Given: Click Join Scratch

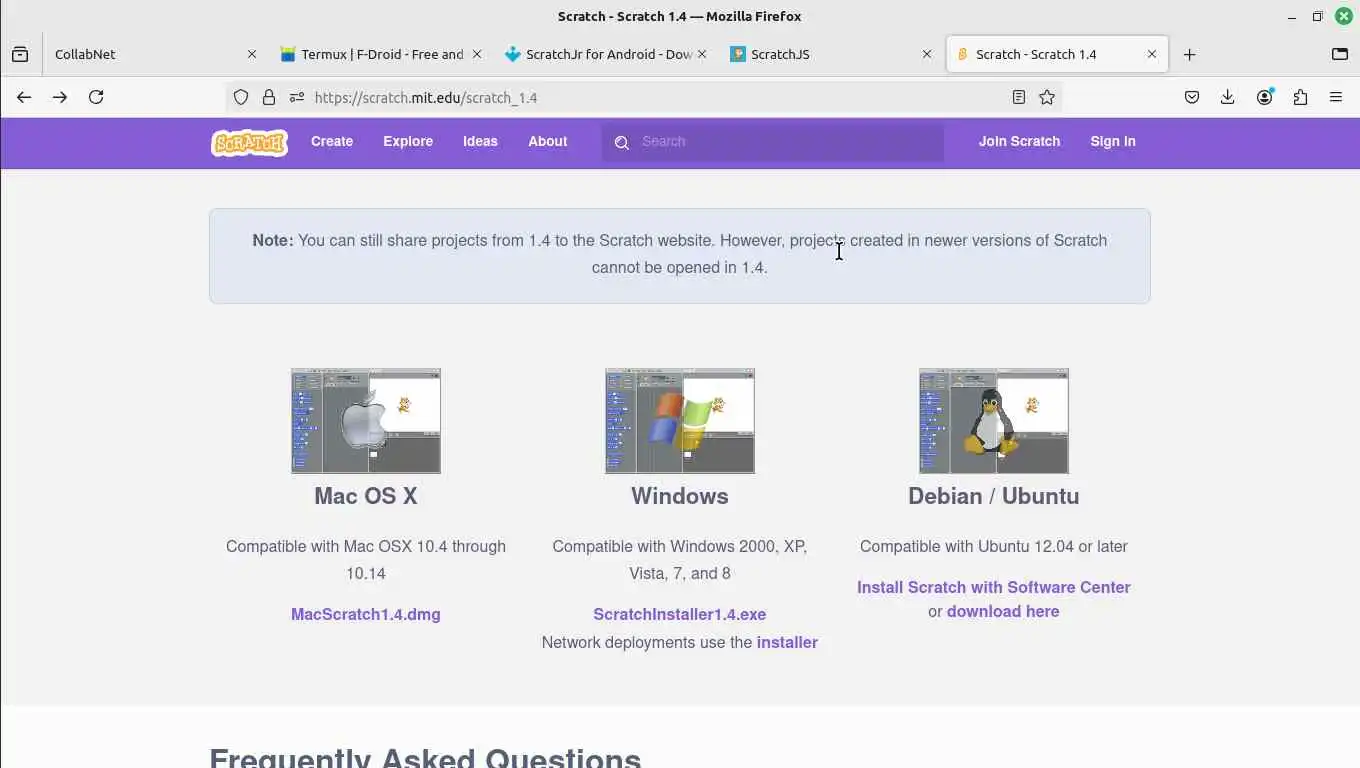Looking at the screenshot, I should point(1019,142).
